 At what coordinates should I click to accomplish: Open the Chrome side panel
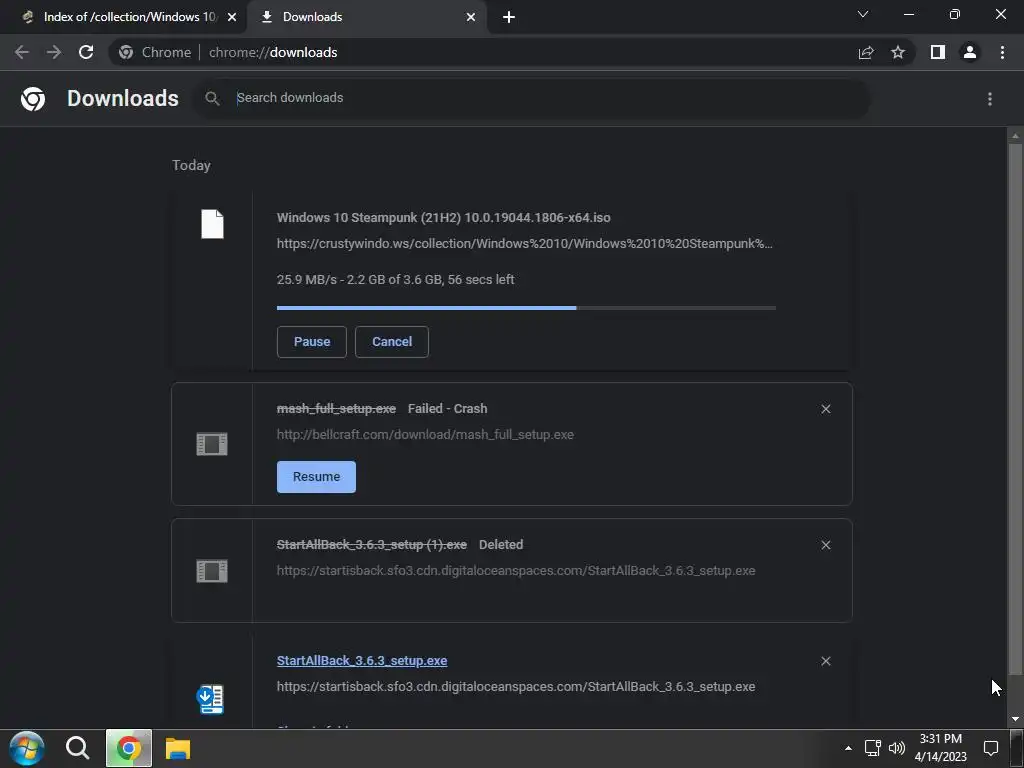tap(938, 52)
